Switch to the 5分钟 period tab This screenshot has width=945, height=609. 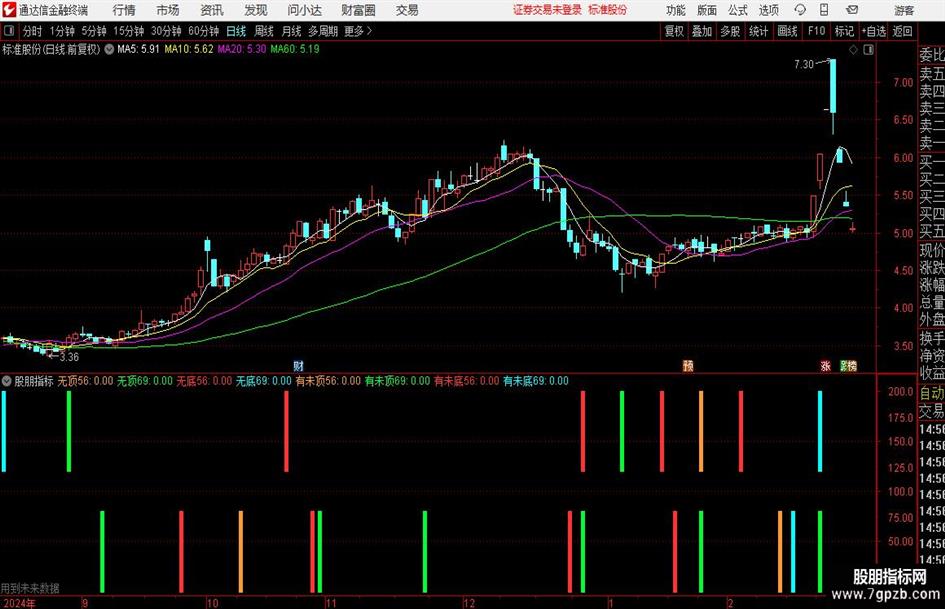[94, 31]
